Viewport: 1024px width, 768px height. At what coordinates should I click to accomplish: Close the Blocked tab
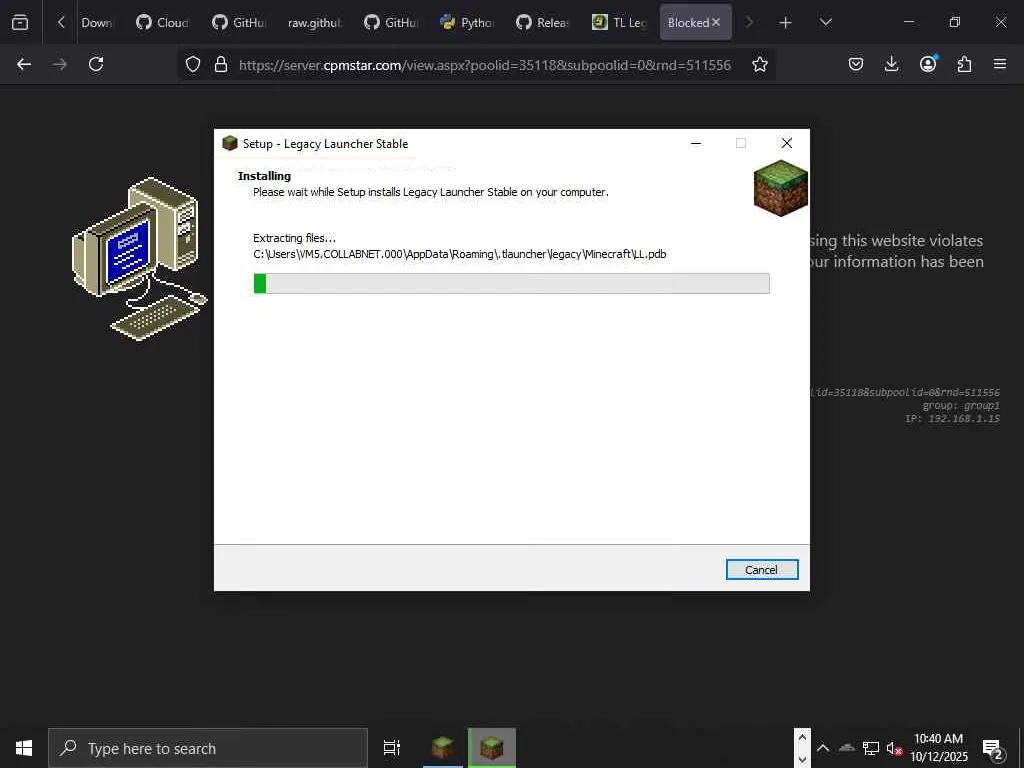(x=716, y=22)
